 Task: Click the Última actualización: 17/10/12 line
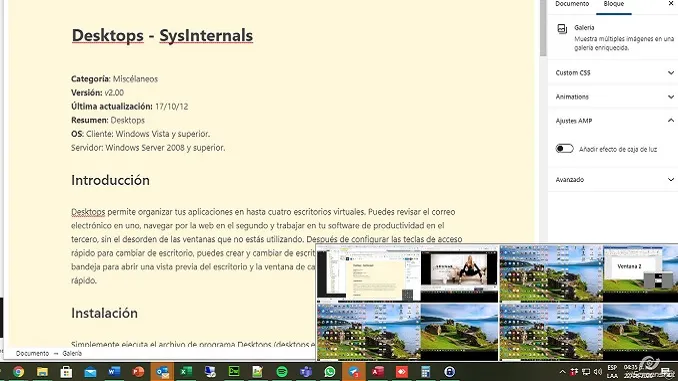(130, 106)
